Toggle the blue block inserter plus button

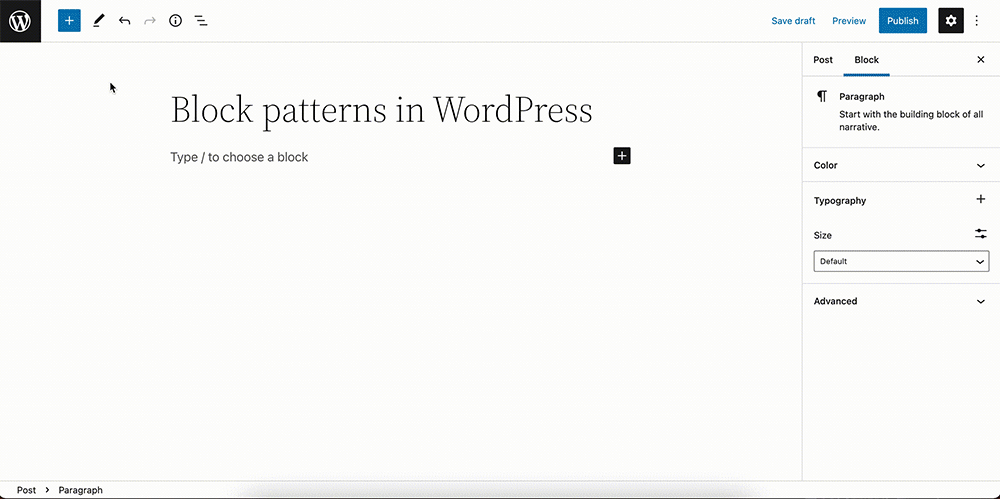tap(69, 21)
